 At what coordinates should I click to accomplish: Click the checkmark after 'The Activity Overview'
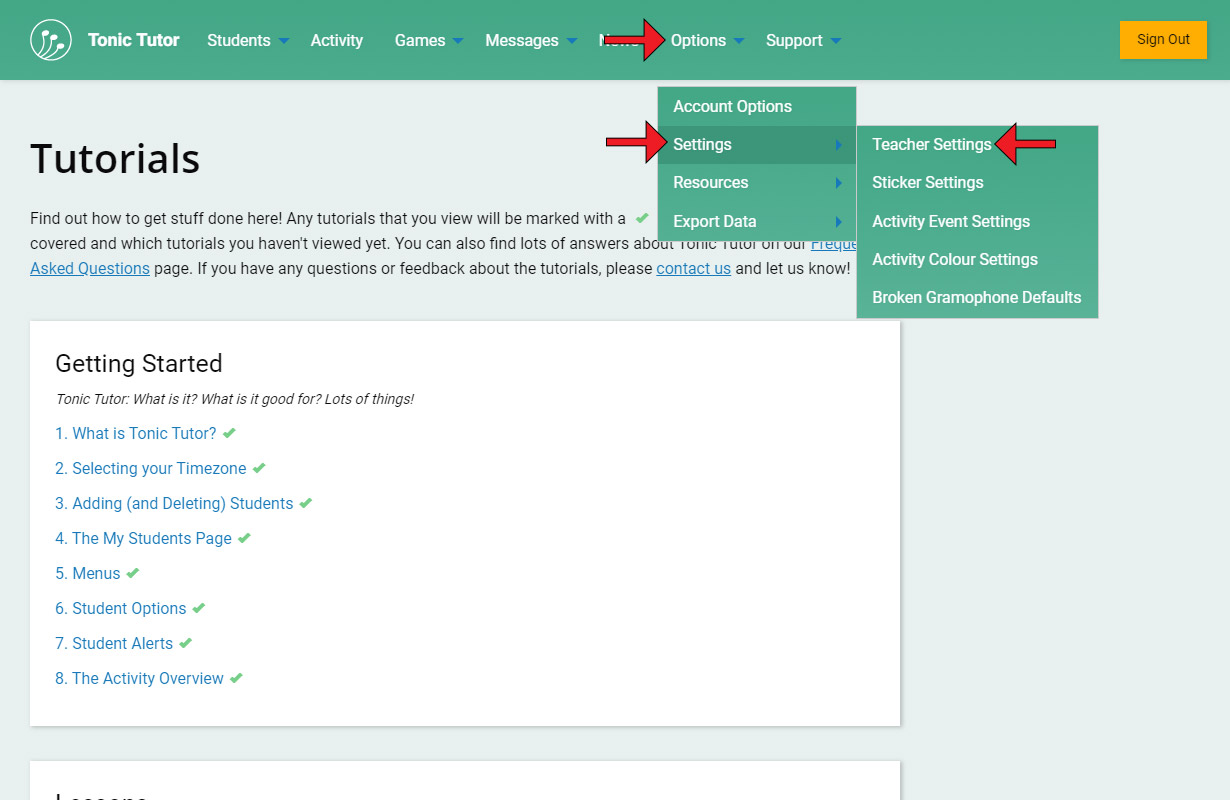[x=236, y=678]
